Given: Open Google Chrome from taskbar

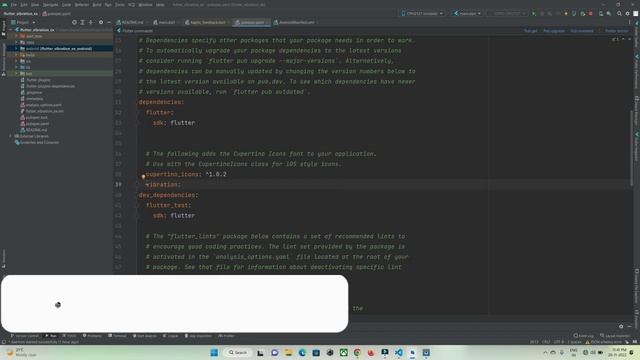Looking at the screenshot, I should tap(357, 353).
